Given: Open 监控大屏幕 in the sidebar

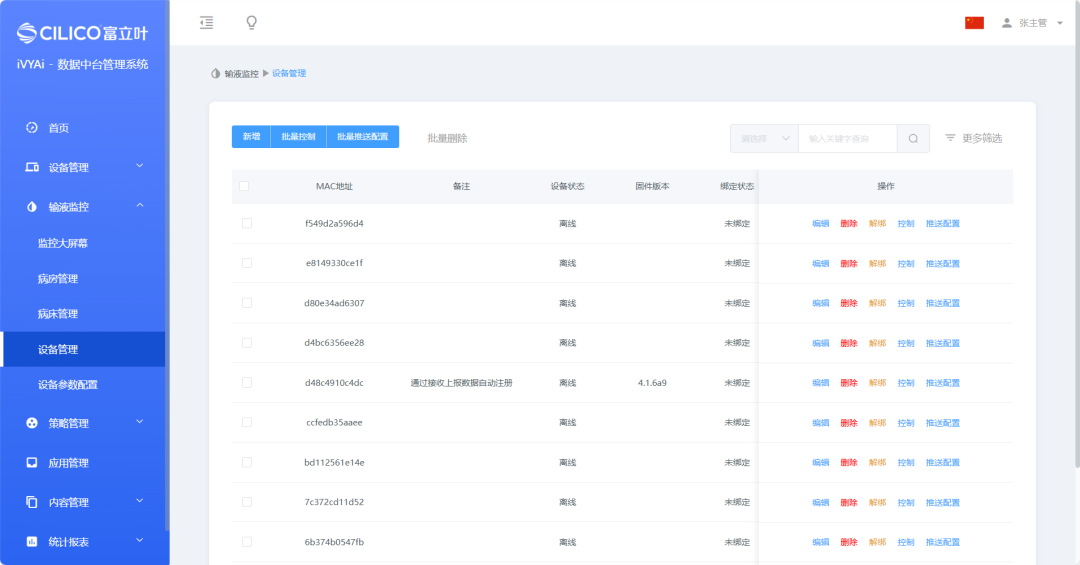Looking at the screenshot, I should coord(70,243).
